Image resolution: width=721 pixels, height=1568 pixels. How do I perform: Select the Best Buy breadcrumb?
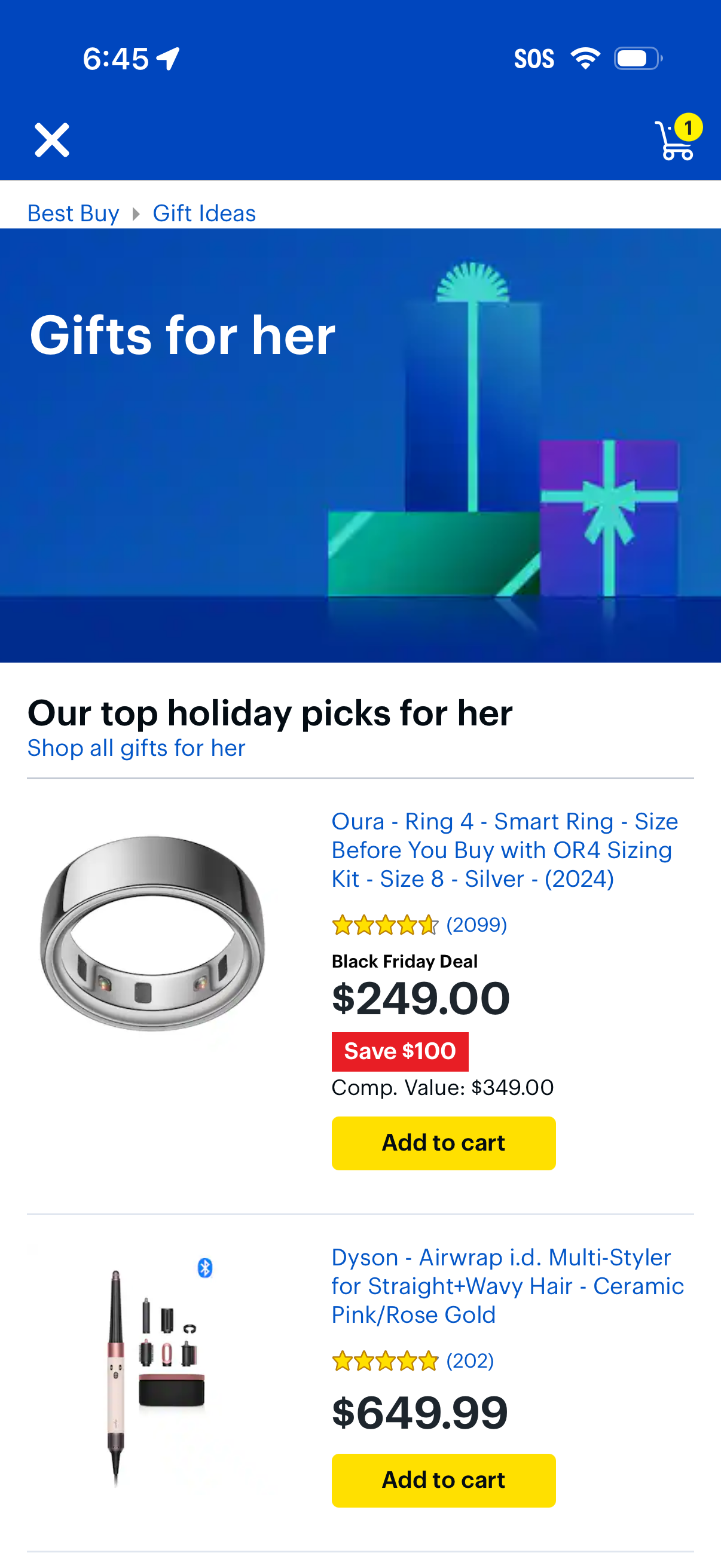(73, 213)
